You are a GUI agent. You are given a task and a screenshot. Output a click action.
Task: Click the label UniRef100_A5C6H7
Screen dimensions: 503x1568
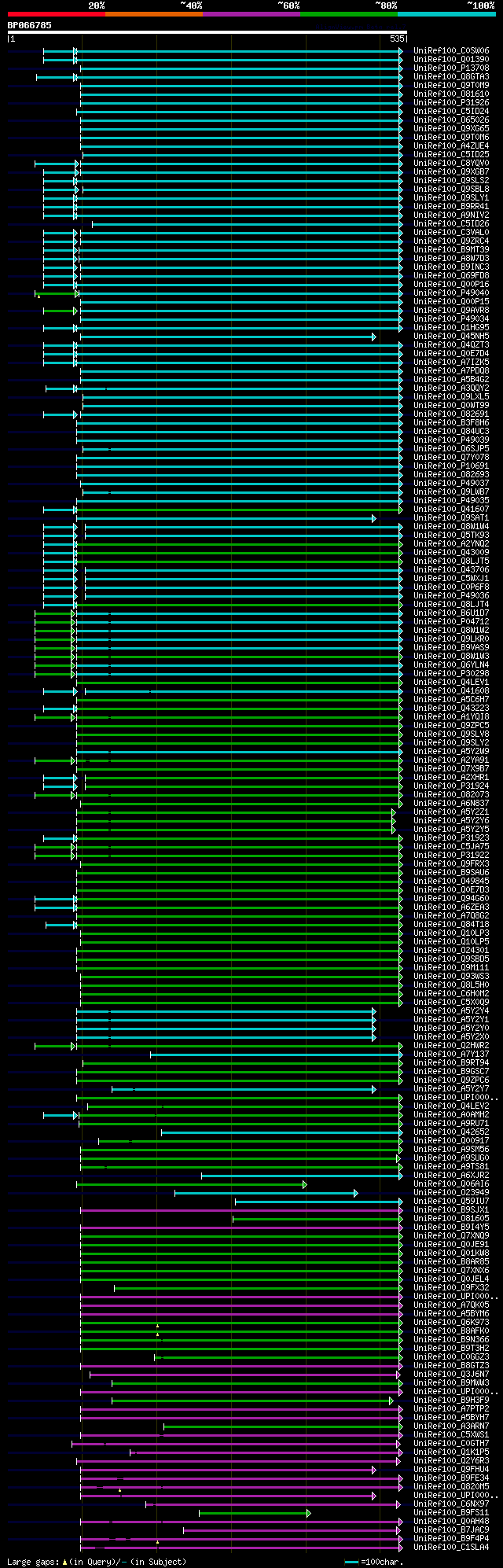click(x=451, y=700)
